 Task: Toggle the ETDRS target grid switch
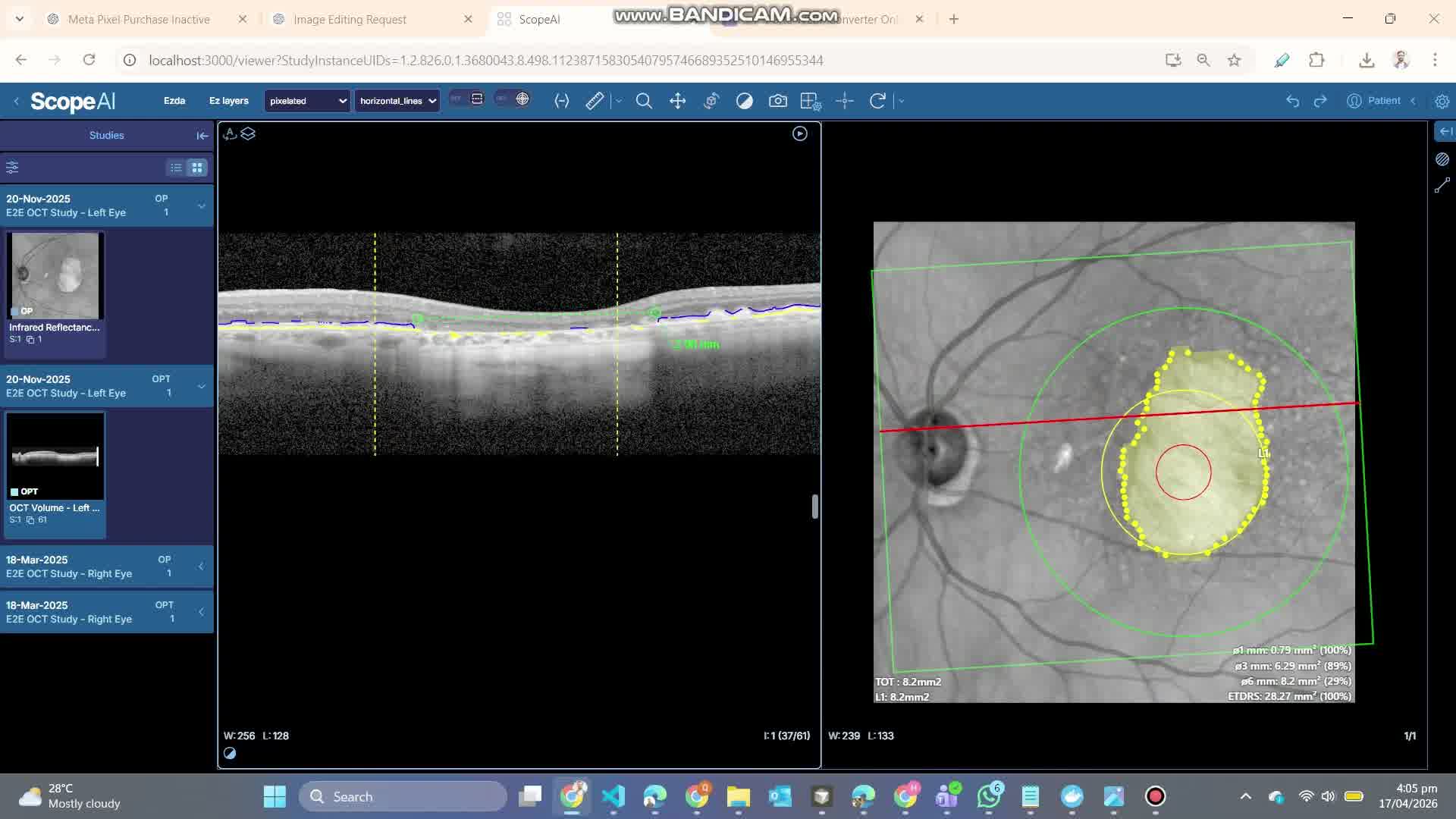[x=512, y=99]
